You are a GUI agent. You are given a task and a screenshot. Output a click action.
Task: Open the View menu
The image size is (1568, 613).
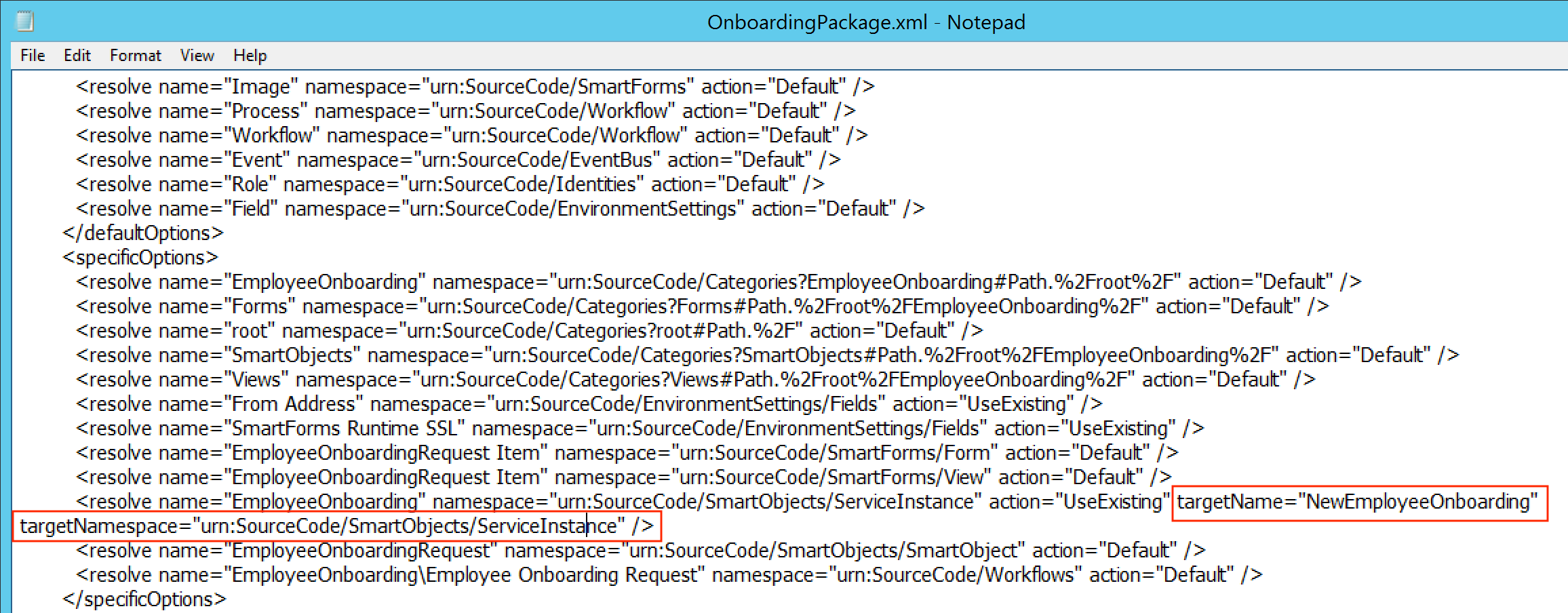coord(196,55)
